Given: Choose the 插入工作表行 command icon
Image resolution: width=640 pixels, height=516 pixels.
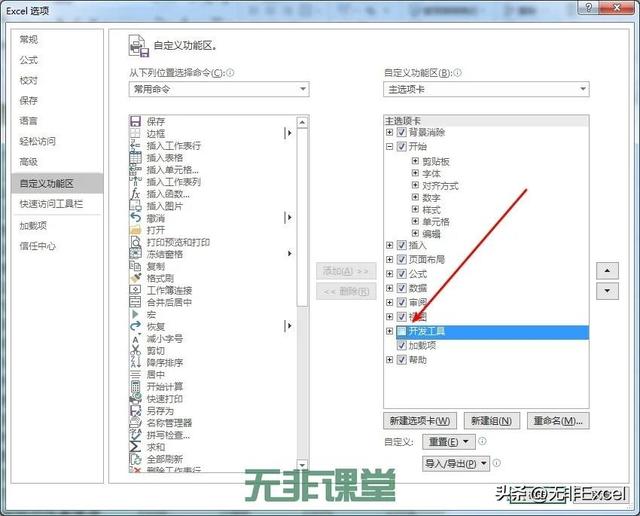Looking at the screenshot, I should [x=135, y=145].
